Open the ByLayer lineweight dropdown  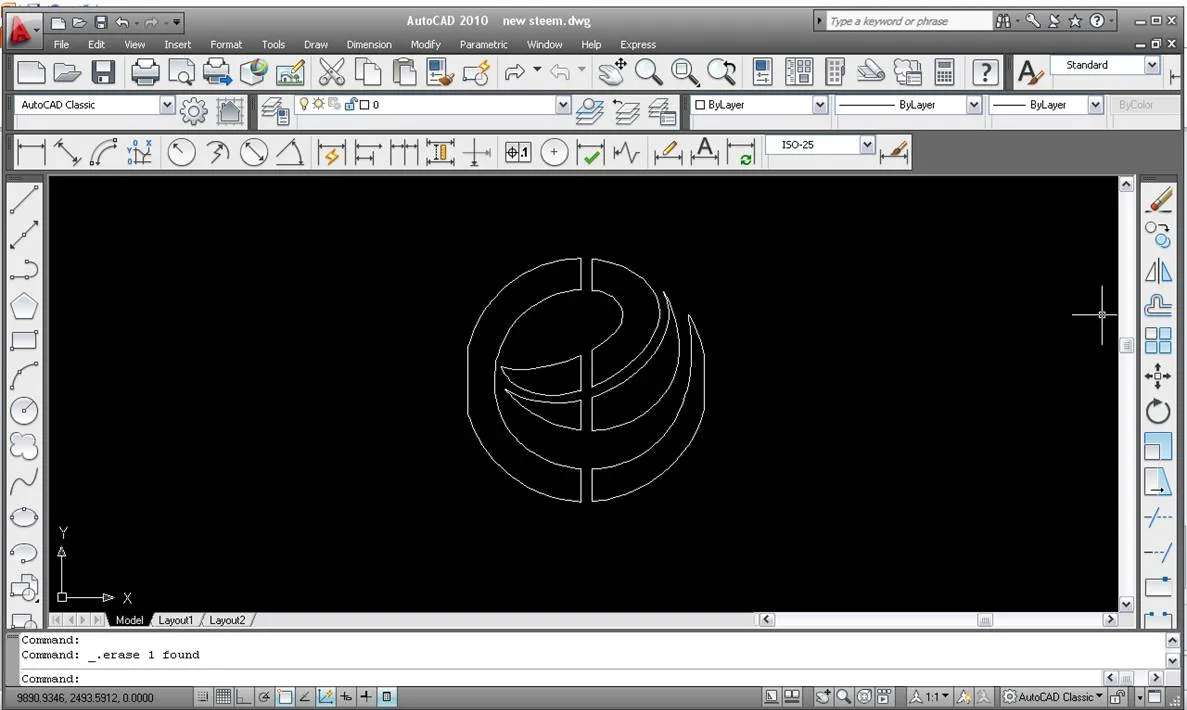(1095, 104)
